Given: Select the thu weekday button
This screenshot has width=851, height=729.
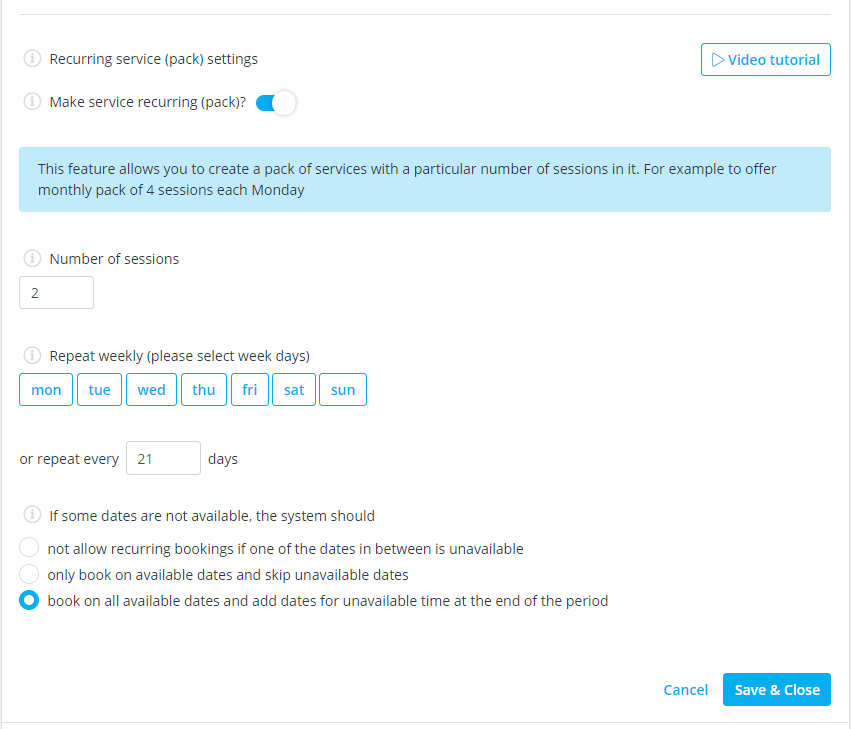Looking at the screenshot, I should point(204,390).
